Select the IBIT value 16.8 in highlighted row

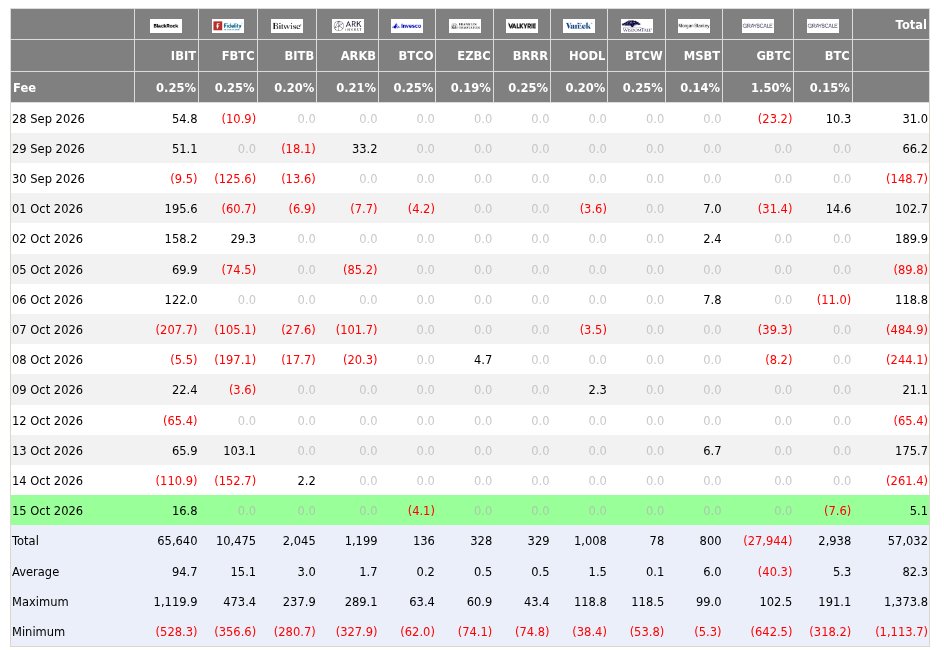pyautogui.click(x=185, y=511)
